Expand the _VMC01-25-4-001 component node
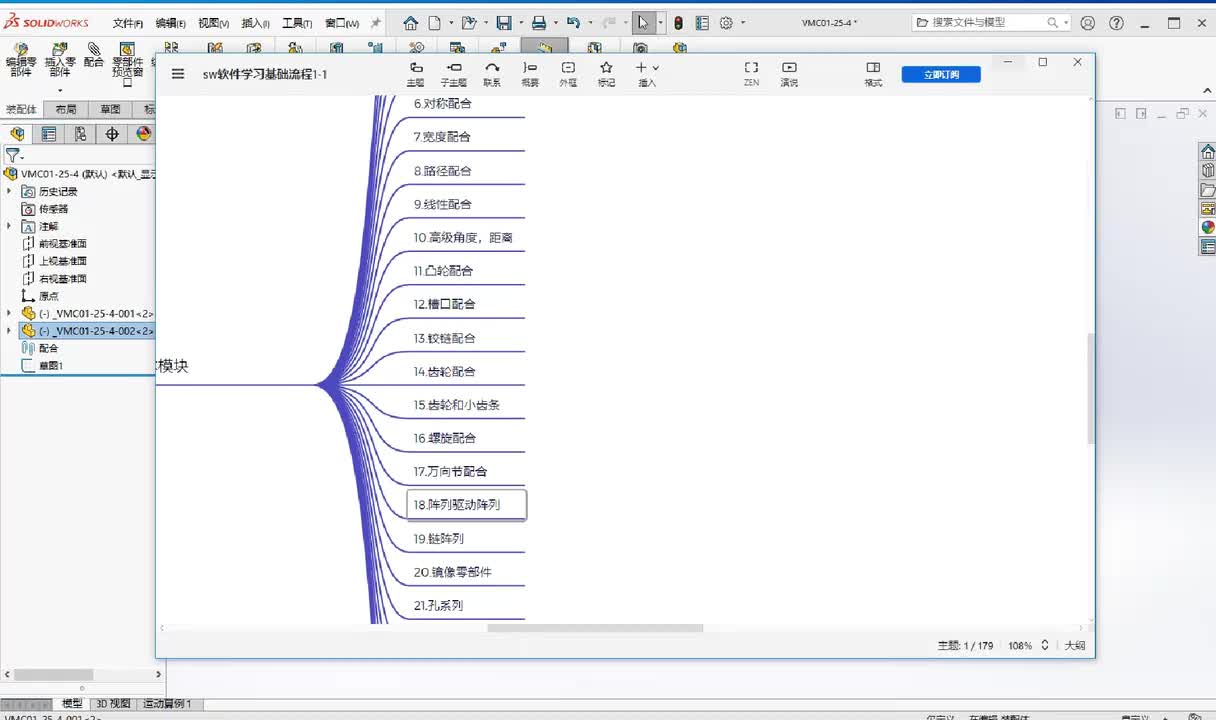This screenshot has width=1216, height=720. [10, 313]
